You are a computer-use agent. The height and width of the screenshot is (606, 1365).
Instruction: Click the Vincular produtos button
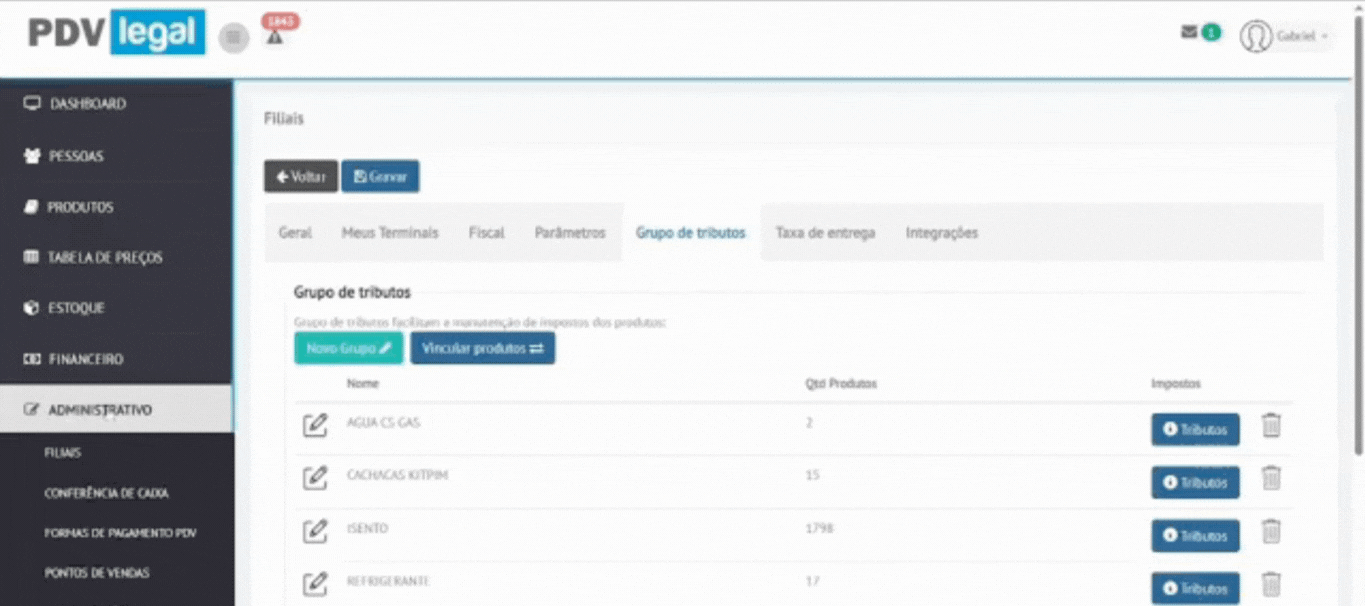(482, 348)
